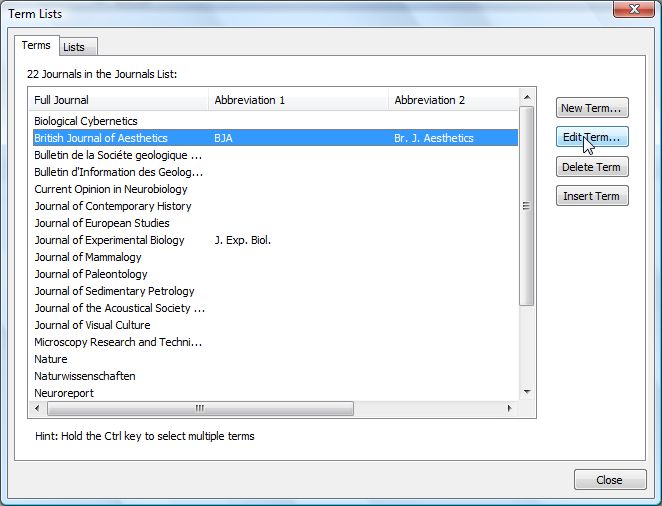Screen dimensions: 662x506
Task: Switch to the Lists tab
Action: tap(74, 47)
